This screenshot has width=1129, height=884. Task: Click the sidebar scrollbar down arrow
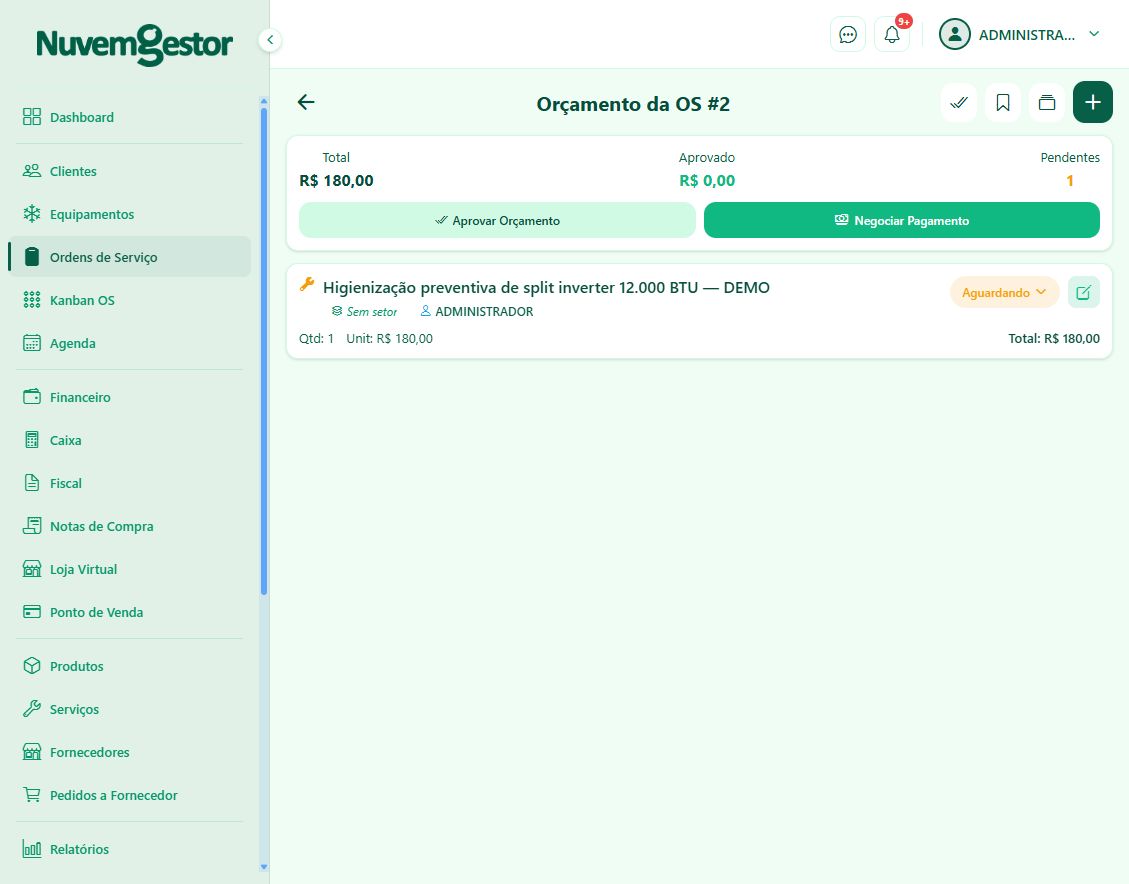264,867
